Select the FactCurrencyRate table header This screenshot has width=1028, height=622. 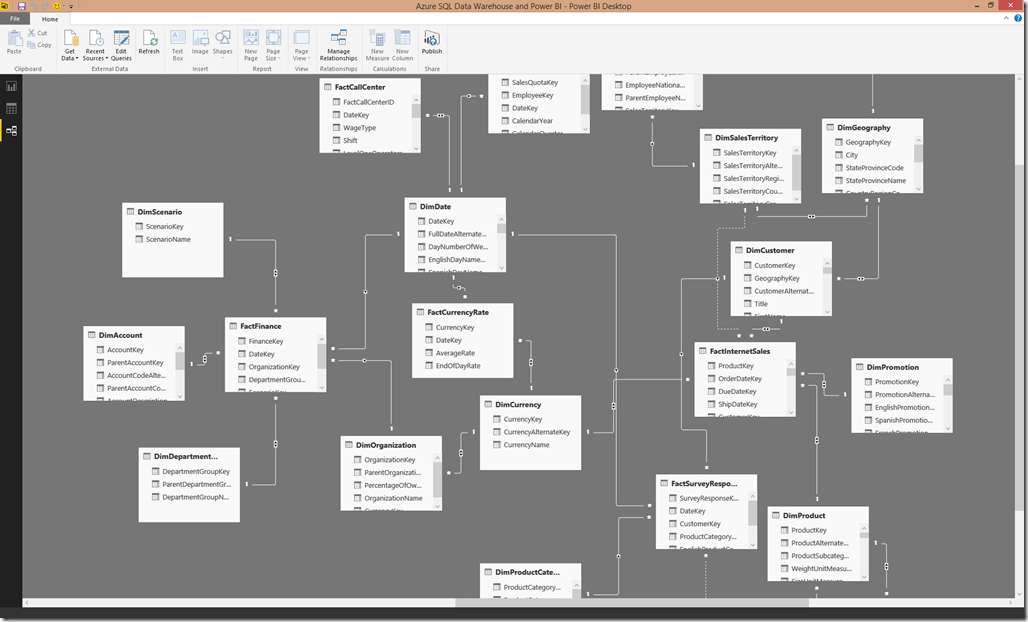coord(462,312)
